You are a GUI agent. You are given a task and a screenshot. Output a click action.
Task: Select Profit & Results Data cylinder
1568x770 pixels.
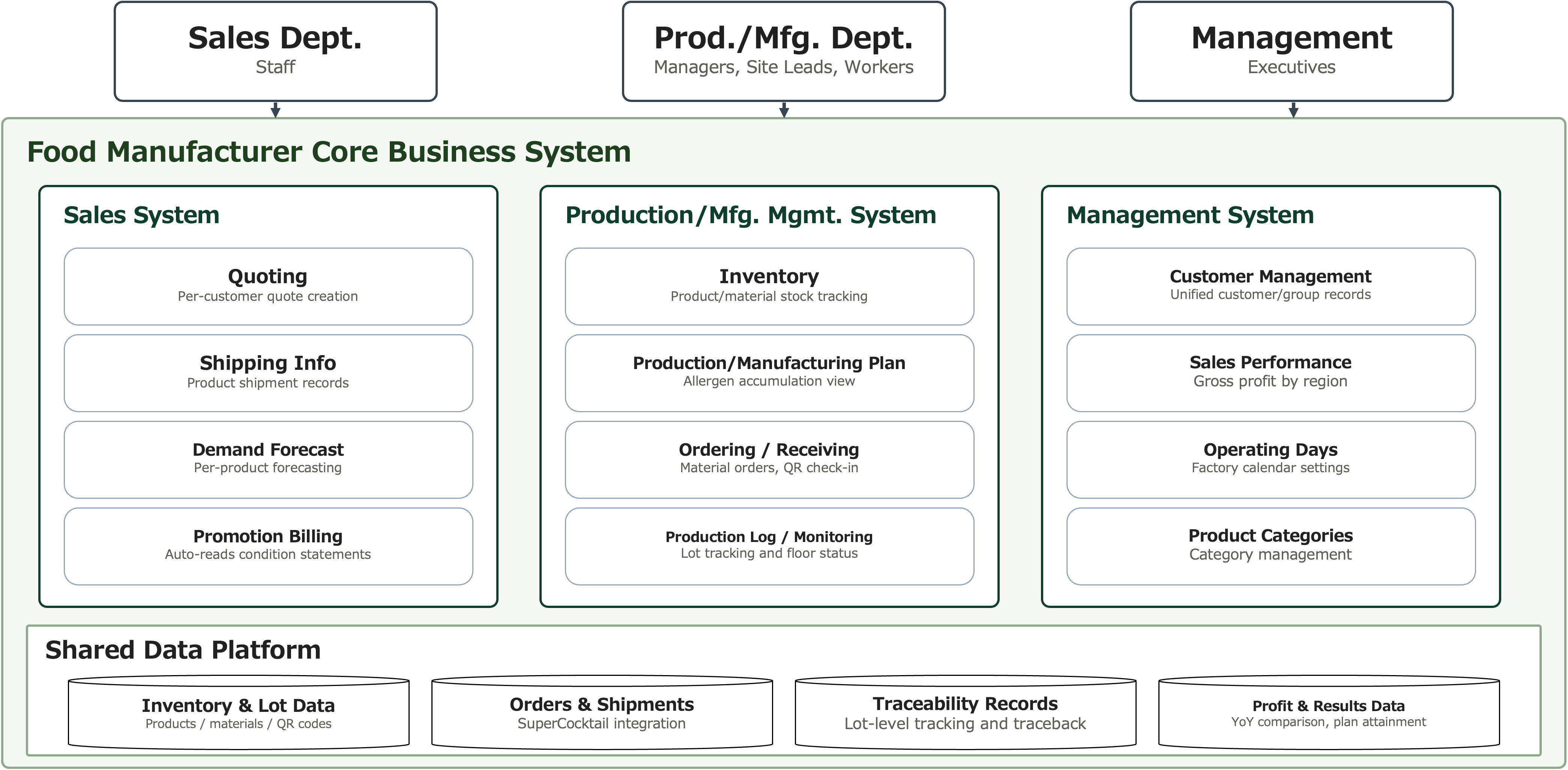pos(1329,712)
